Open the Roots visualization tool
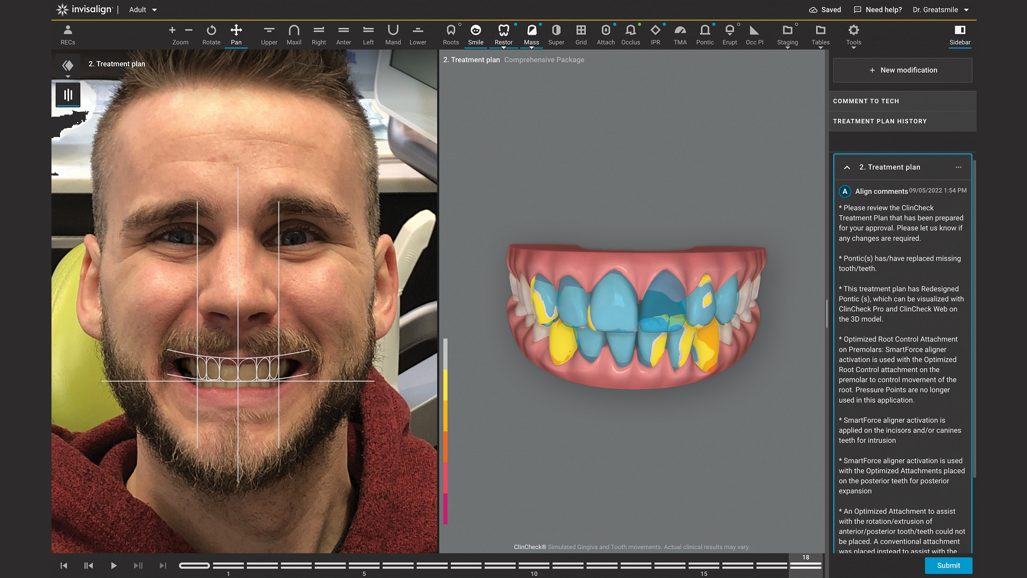Screen dimensions: 1027x578 point(452,30)
